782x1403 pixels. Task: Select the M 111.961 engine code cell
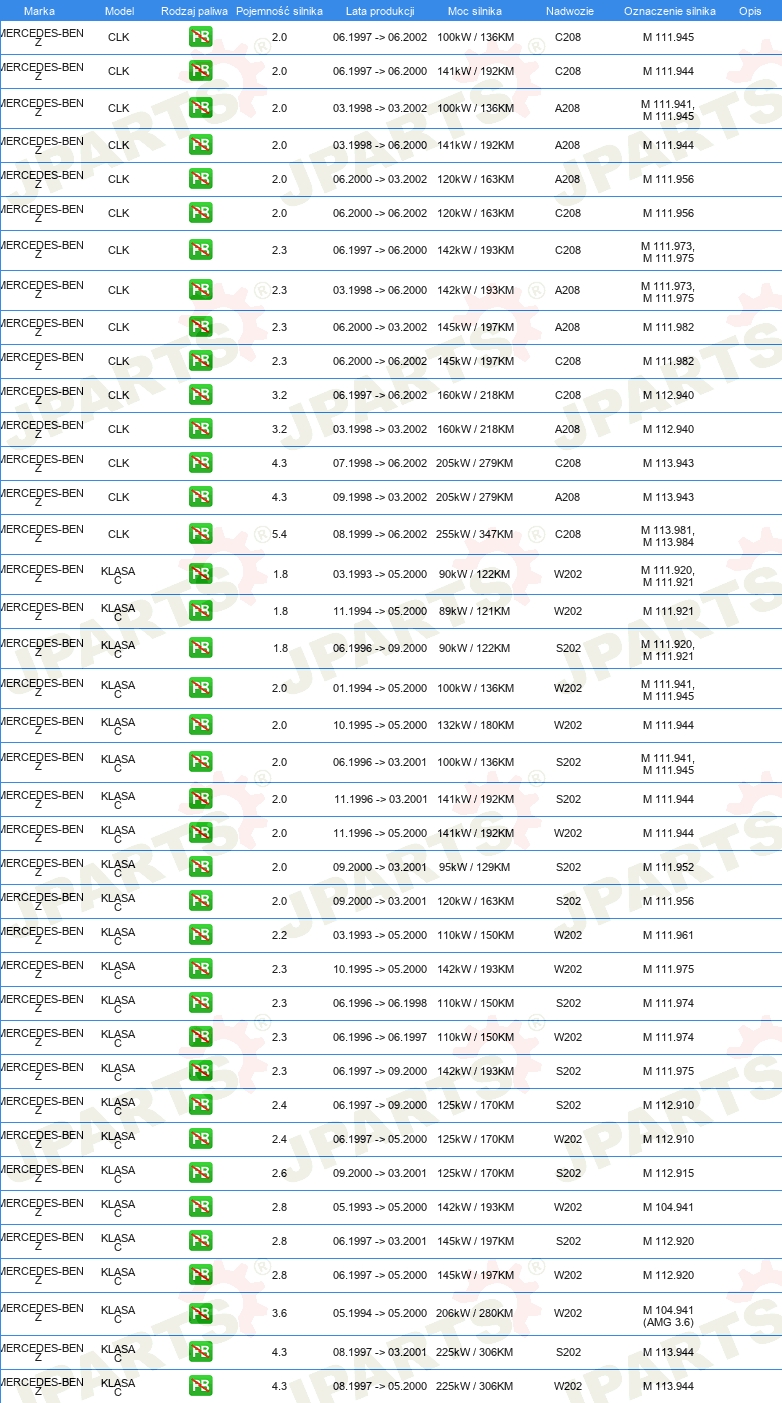pyautogui.click(x=668, y=935)
